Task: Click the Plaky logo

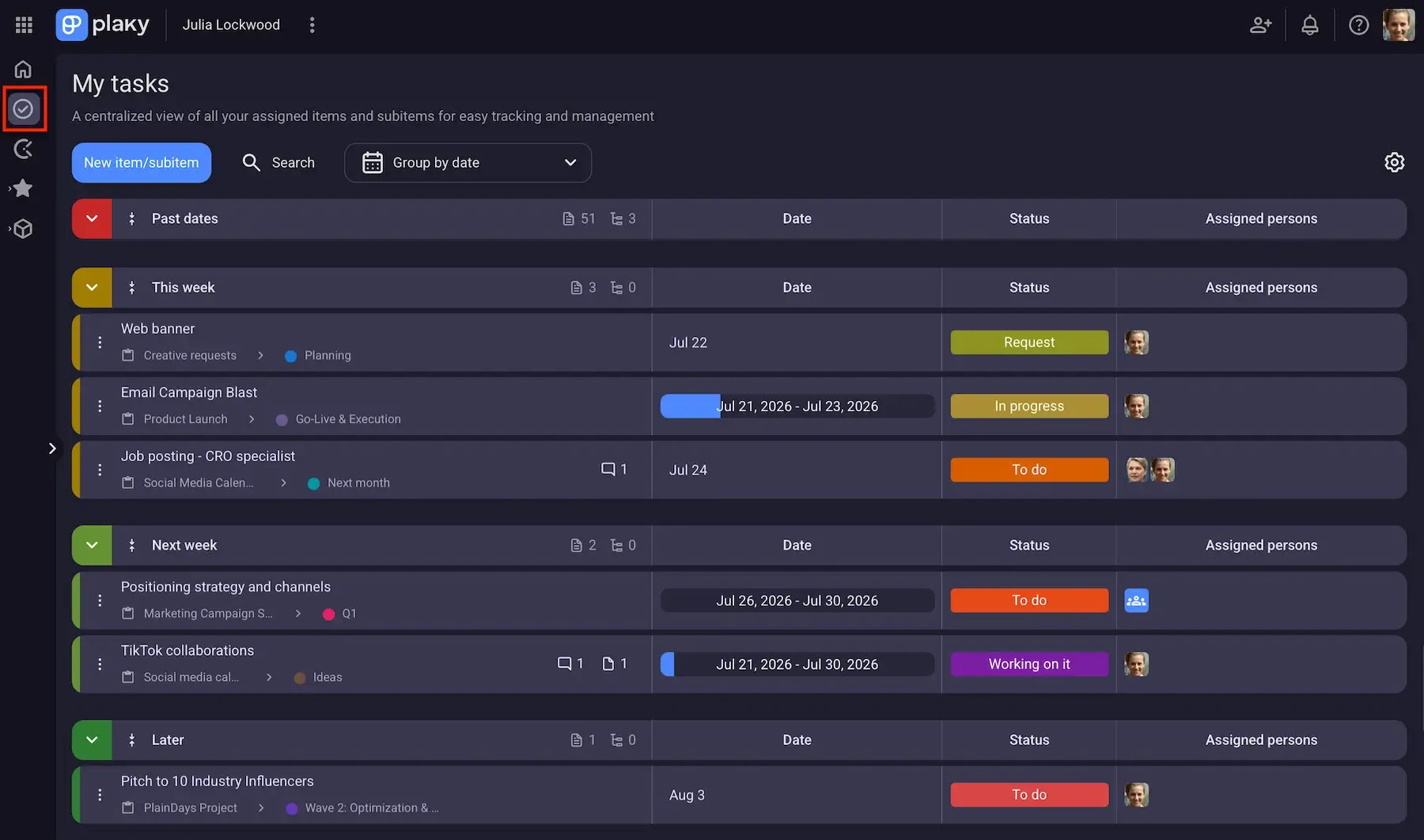Action: 103,25
